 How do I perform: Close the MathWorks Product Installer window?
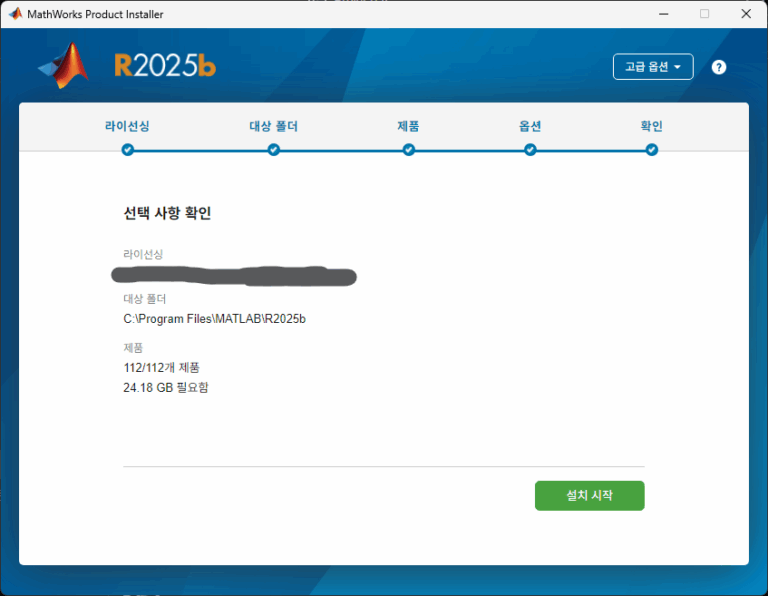coord(748,14)
